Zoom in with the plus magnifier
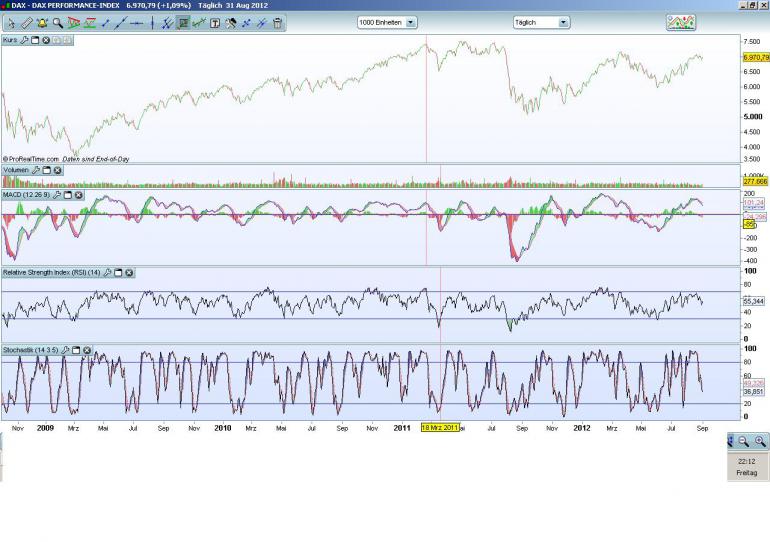 [x=760, y=441]
